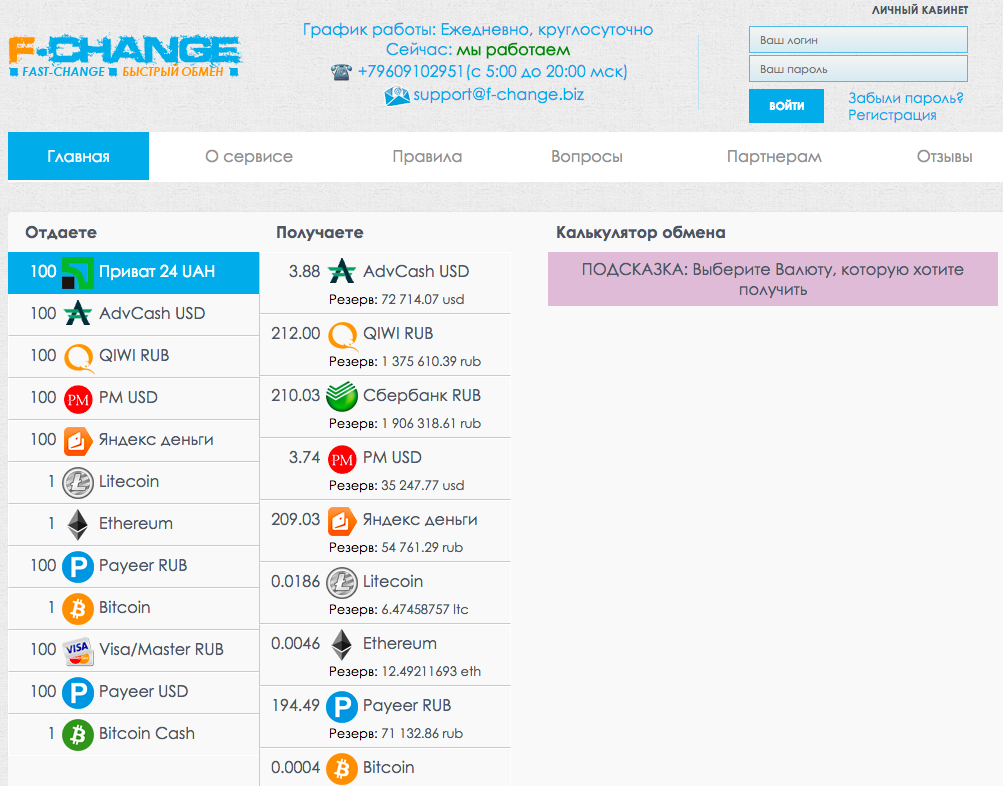Focus the Ваш пароль input field
The image size is (1003, 786).
pyautogui.click(x=858, y=68)
